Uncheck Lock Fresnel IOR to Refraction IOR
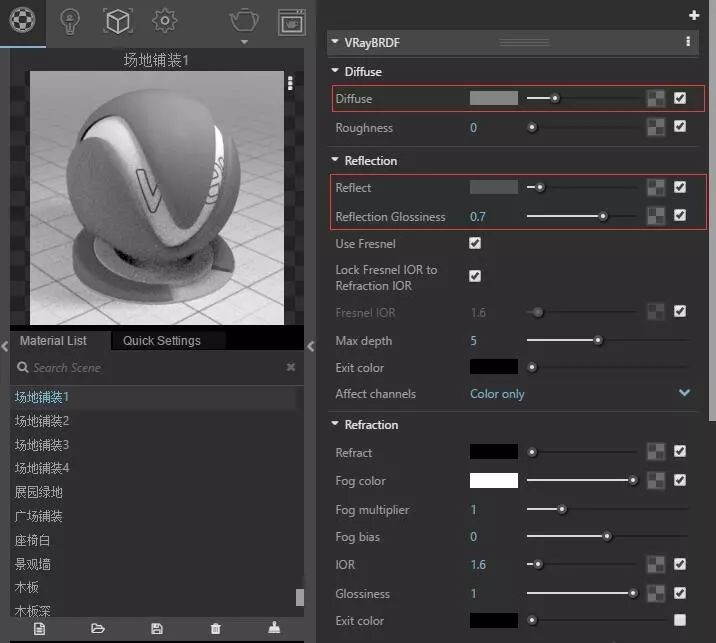716x643 pixels. pyautogui.click(x=475, y=276)
